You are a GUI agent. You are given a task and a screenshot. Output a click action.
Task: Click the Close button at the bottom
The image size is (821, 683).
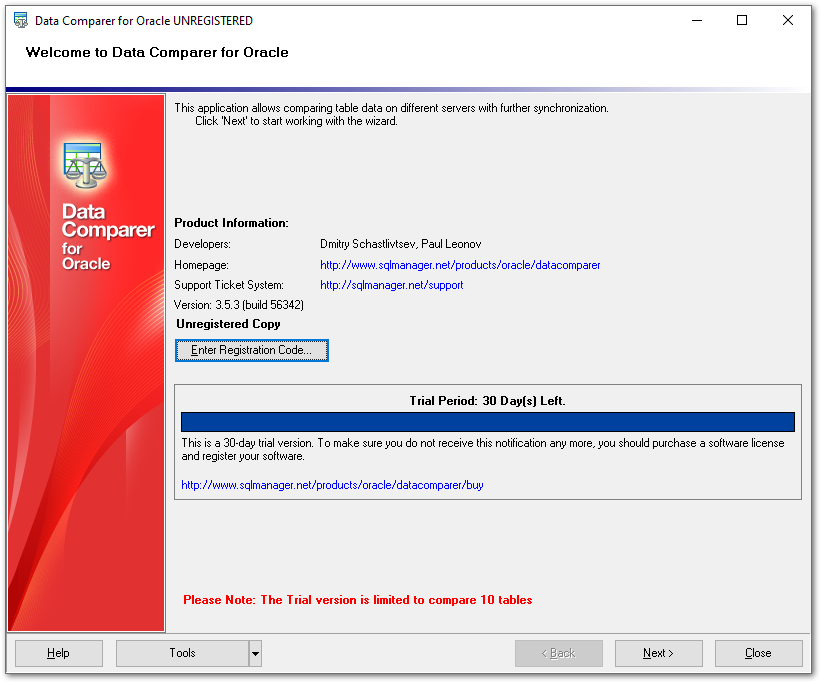click(759, 653)
